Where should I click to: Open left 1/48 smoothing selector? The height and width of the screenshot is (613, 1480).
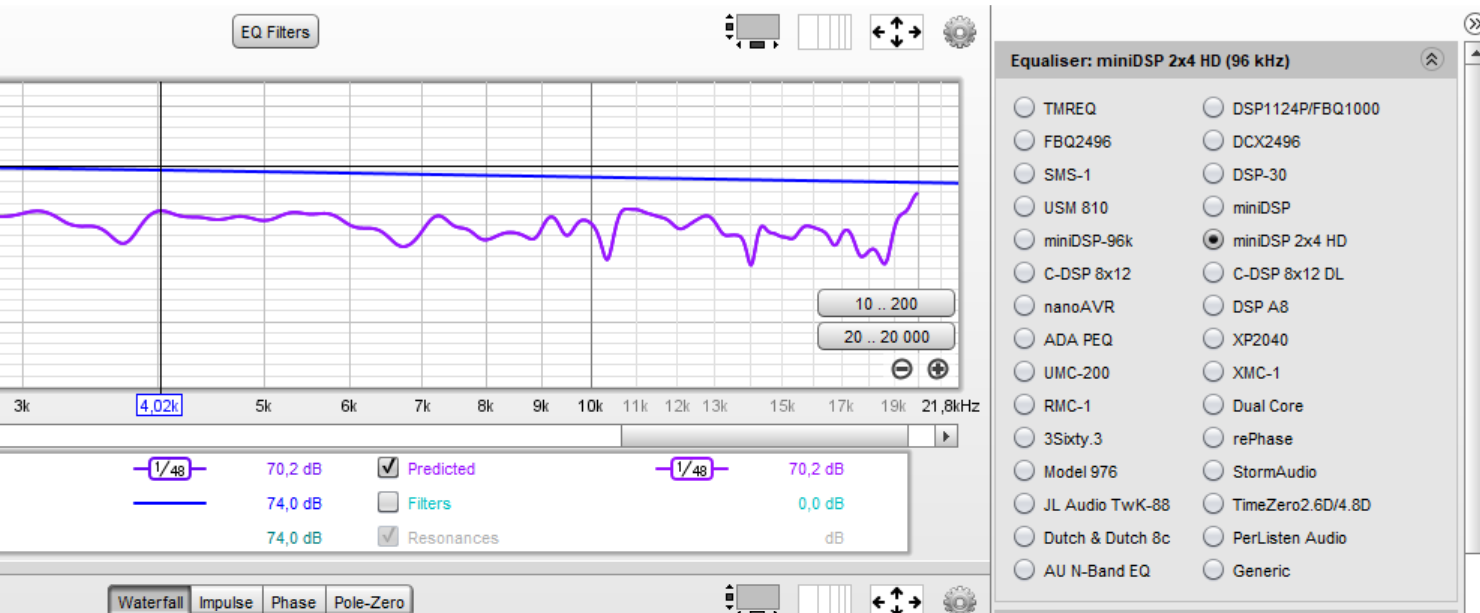pos(169,469)
